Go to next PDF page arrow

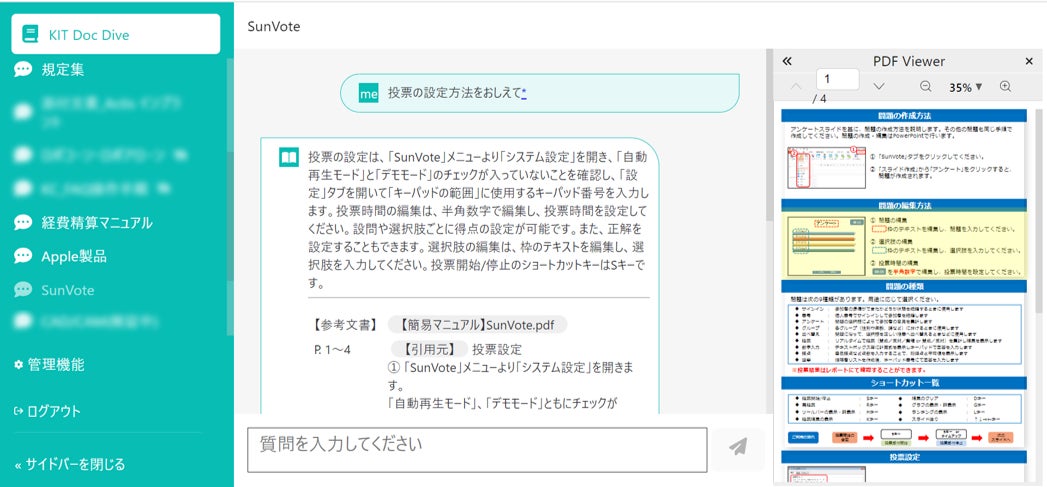point(879,87)
